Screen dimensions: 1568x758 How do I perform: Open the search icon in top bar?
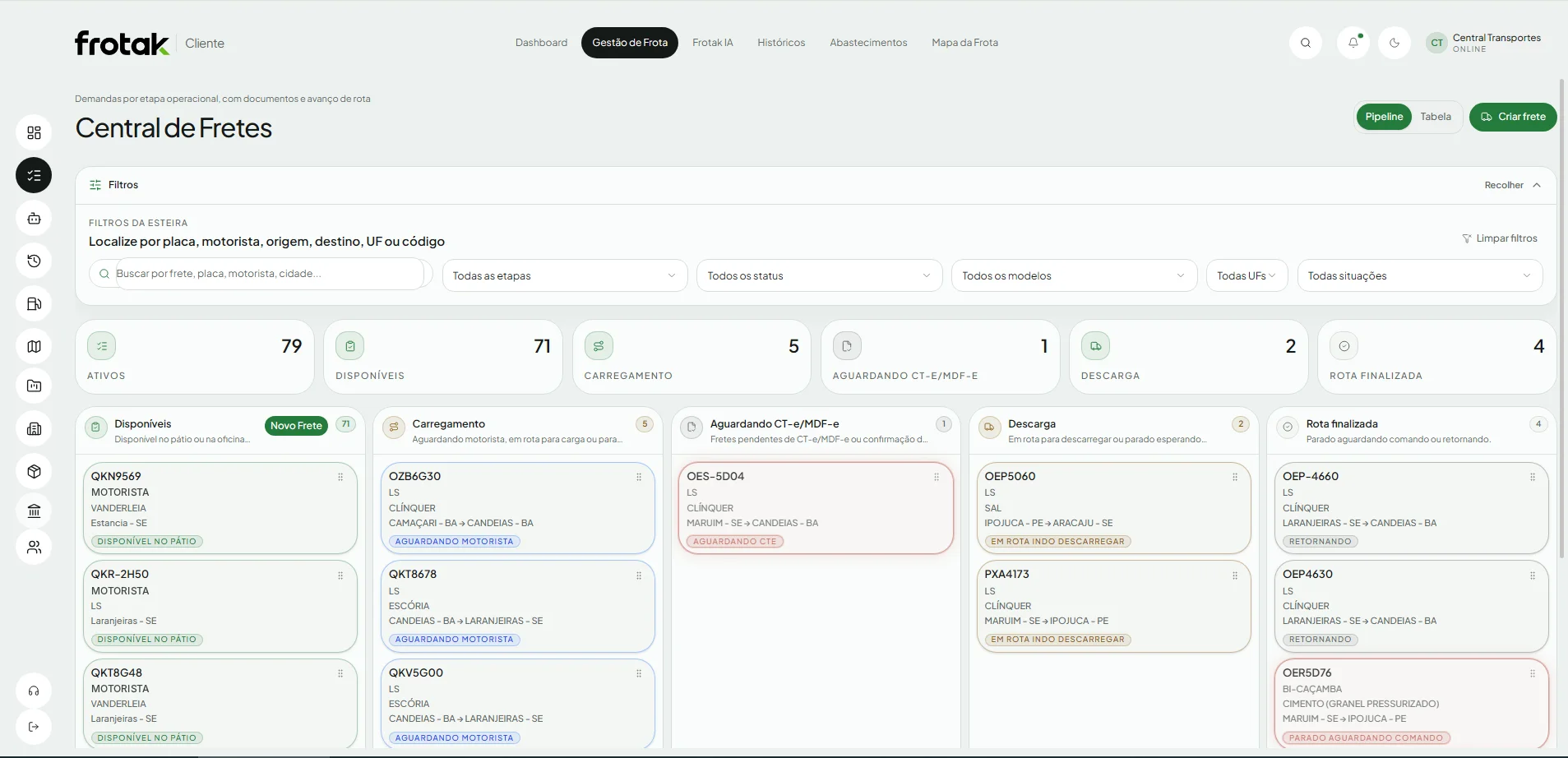[1305, 43]
